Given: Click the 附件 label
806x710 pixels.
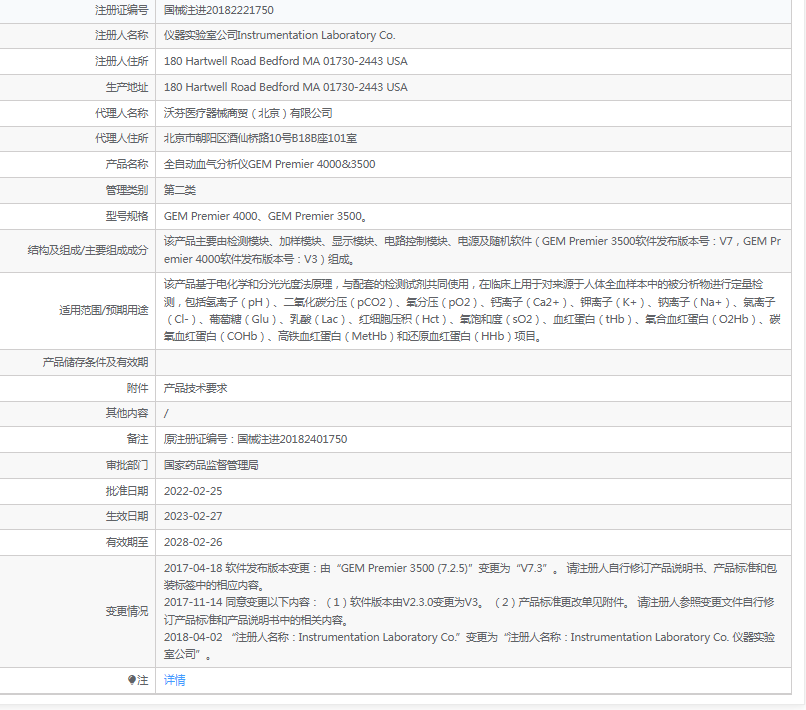Looking at the screenshot, I should [x=138, y=388].
